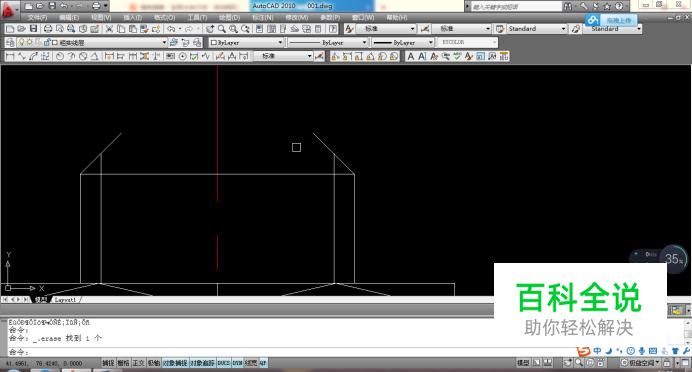
Task: Toggle the 正交 (Ortho) status button
Action: coord(138,363)
